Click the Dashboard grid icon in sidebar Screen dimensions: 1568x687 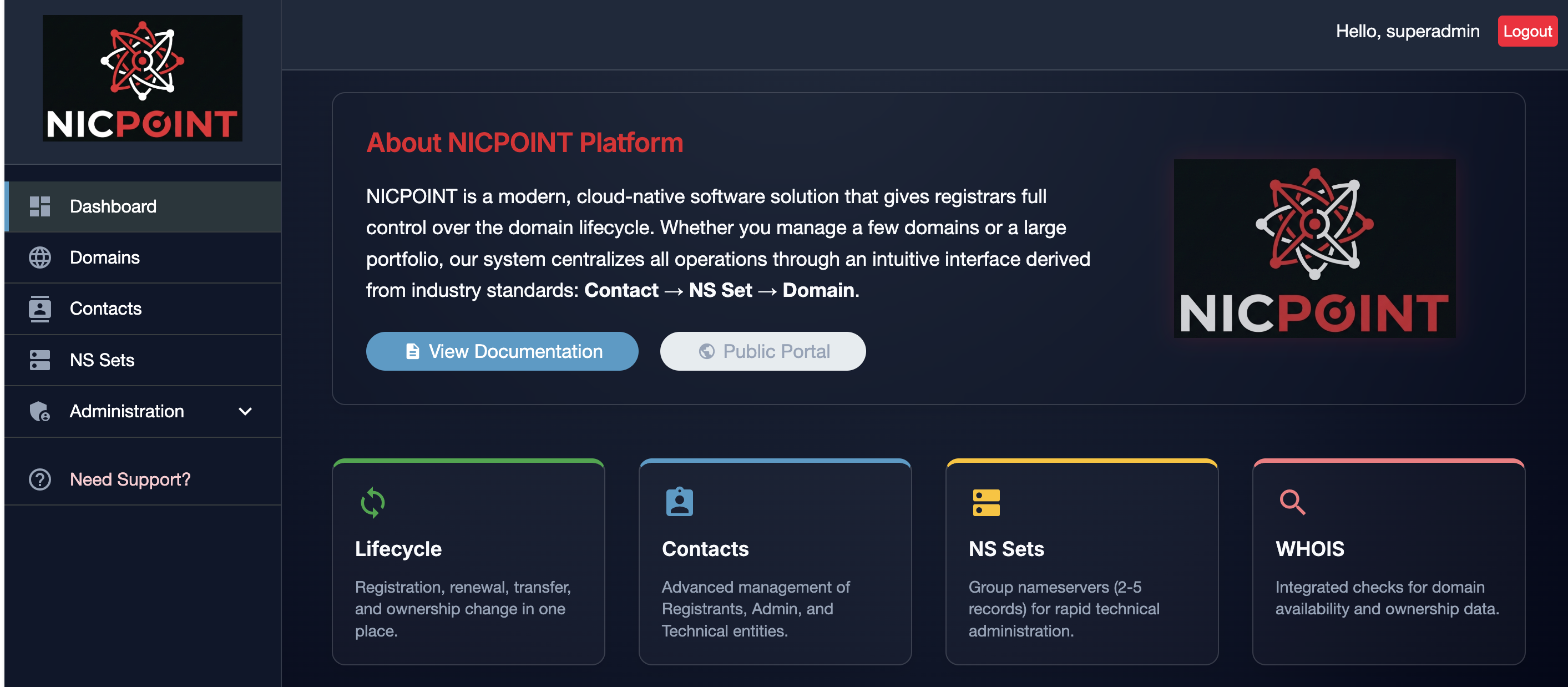[x=39, y=206]
